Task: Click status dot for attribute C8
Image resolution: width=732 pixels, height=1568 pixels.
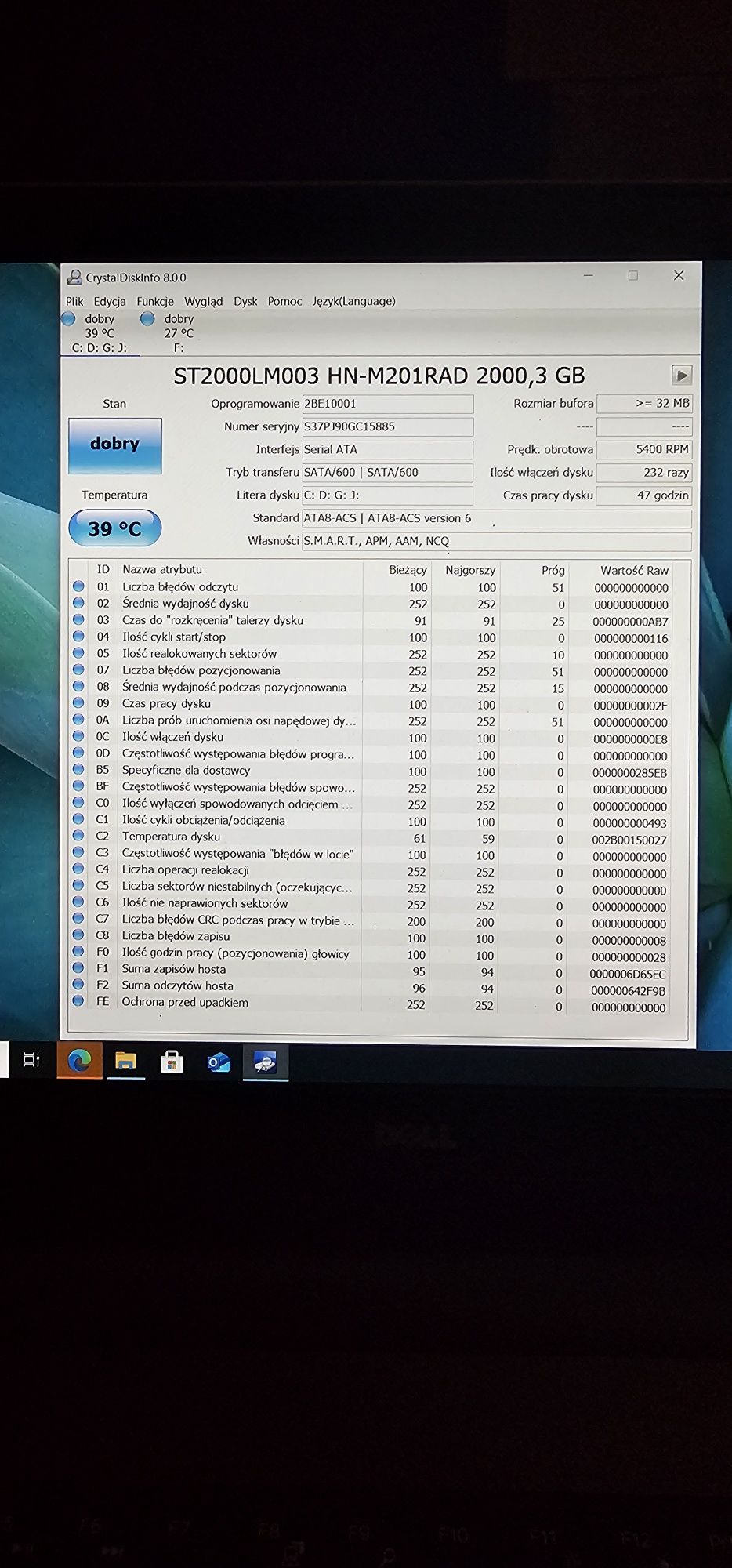Action: pos(78,935)
